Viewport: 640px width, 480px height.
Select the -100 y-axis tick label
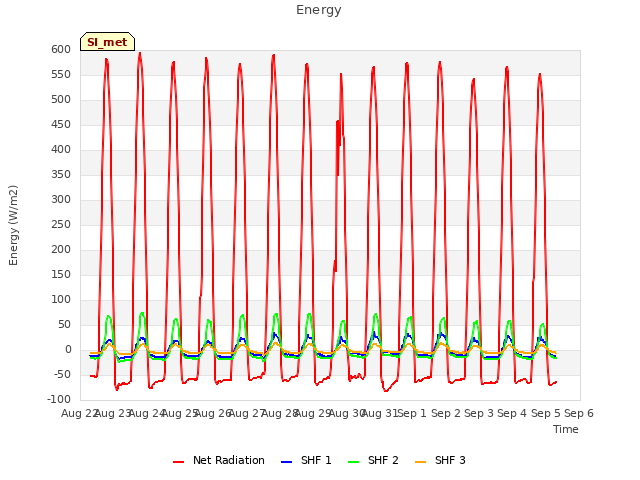click(x=59, y=400)
